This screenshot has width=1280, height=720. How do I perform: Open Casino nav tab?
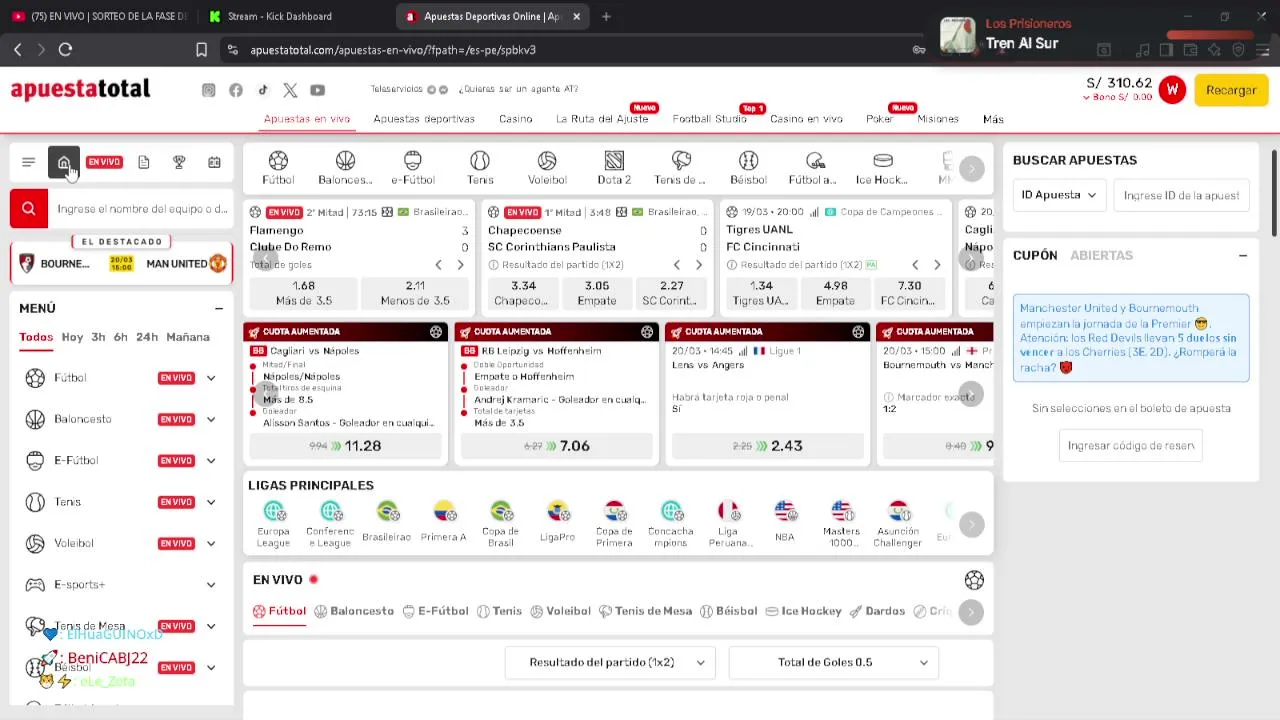coord(516,119)
